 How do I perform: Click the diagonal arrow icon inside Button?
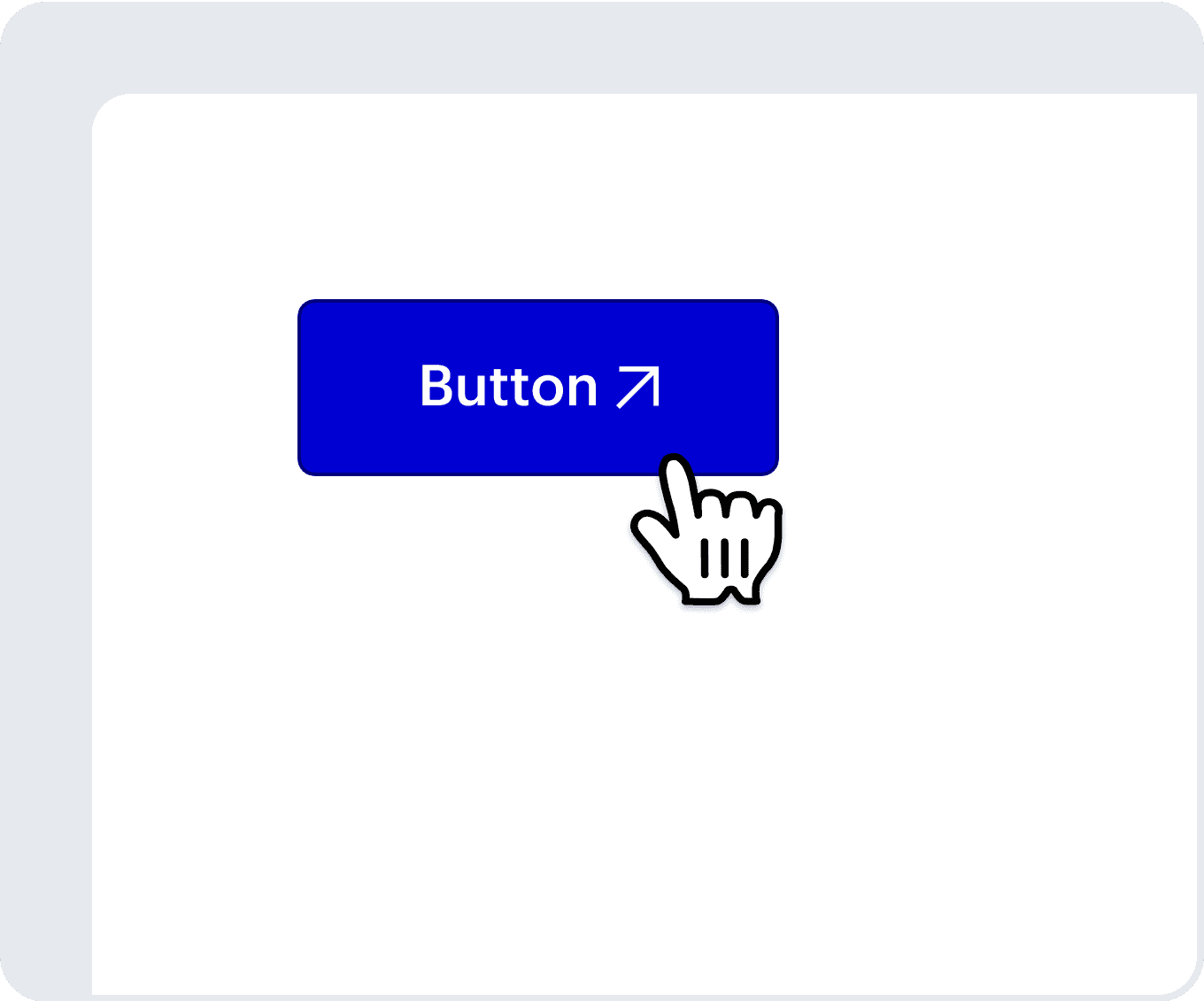point(638,388)
